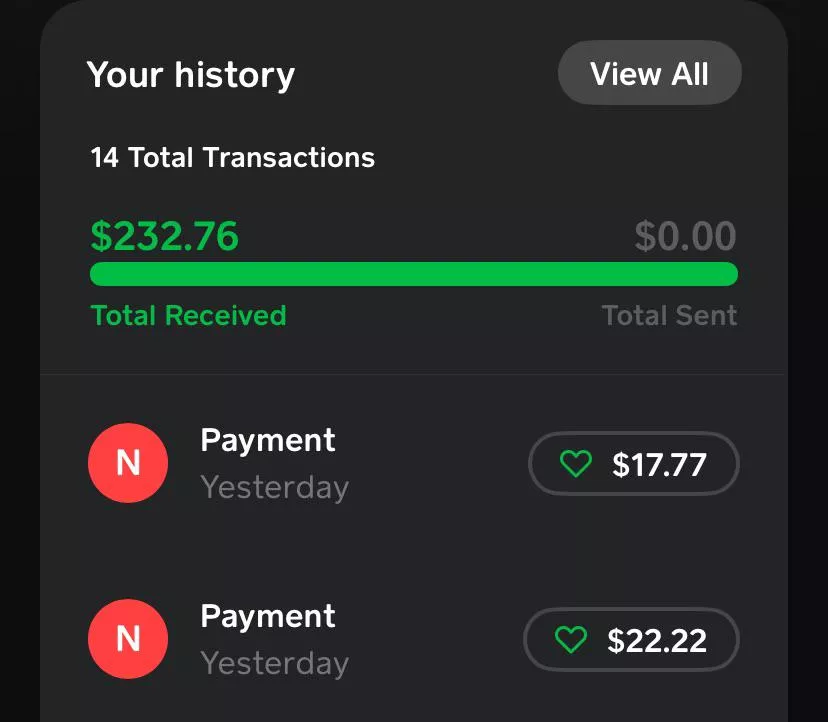Open the Payment title of the $22.22 transaction
828x722 pixels.
(x=268, y=616)
